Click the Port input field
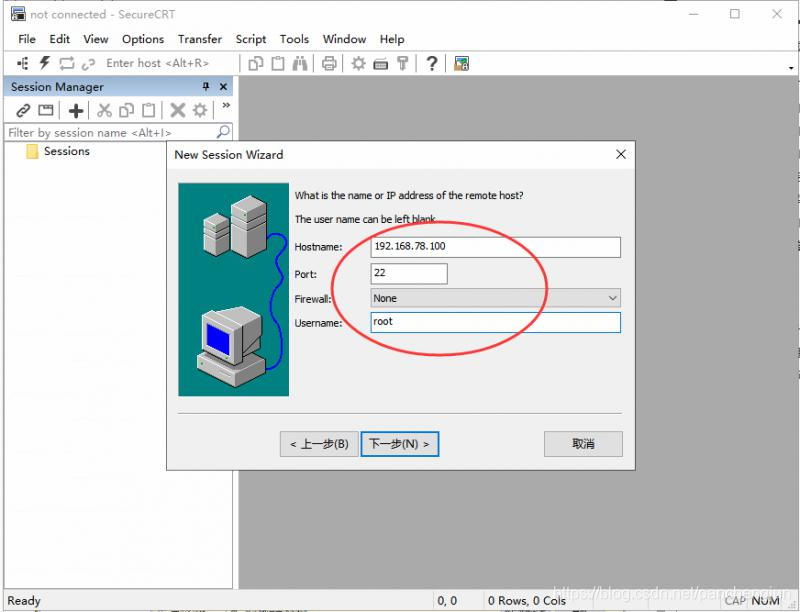The width and height of the screenshot is (800, 612). coord(409,273)
